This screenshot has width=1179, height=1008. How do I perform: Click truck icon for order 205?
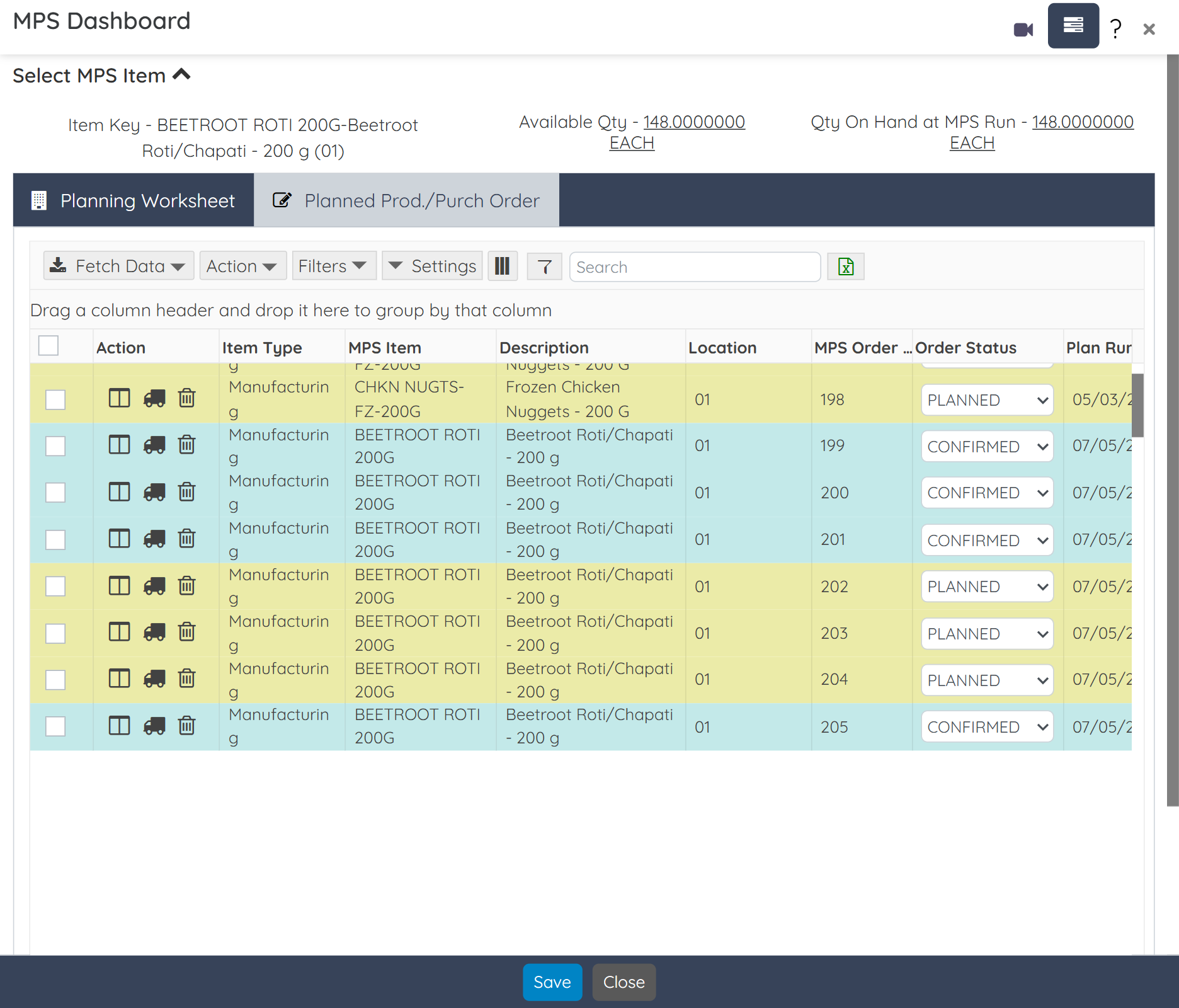[154, 726]
